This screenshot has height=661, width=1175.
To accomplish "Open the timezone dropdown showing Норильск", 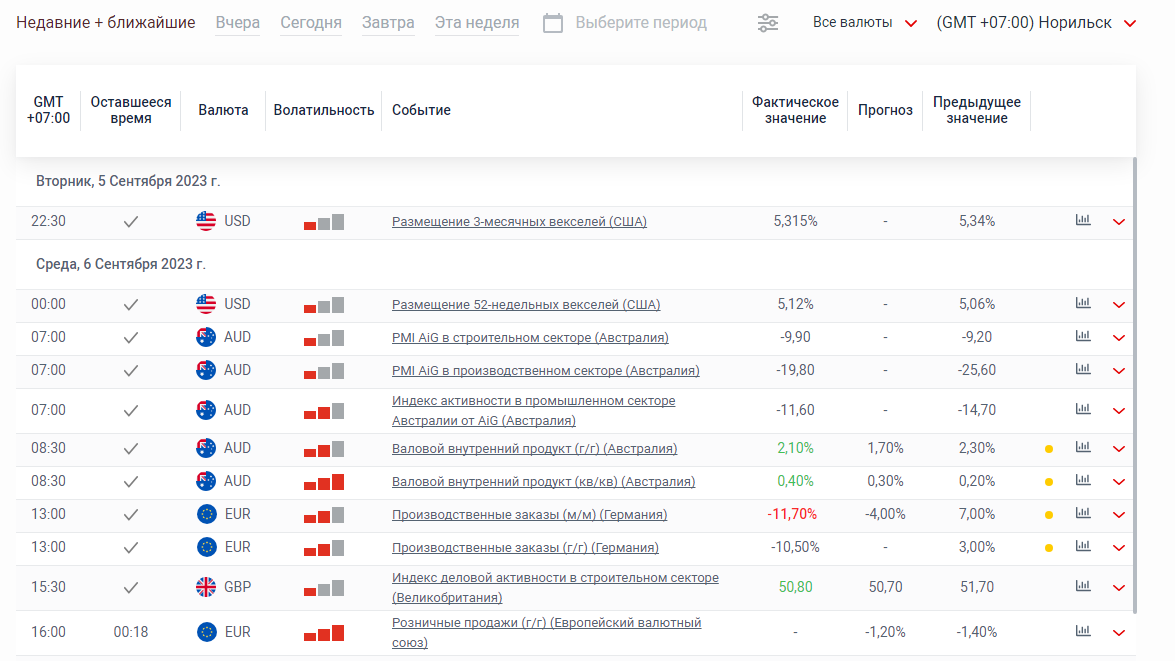I will 1036,22.
